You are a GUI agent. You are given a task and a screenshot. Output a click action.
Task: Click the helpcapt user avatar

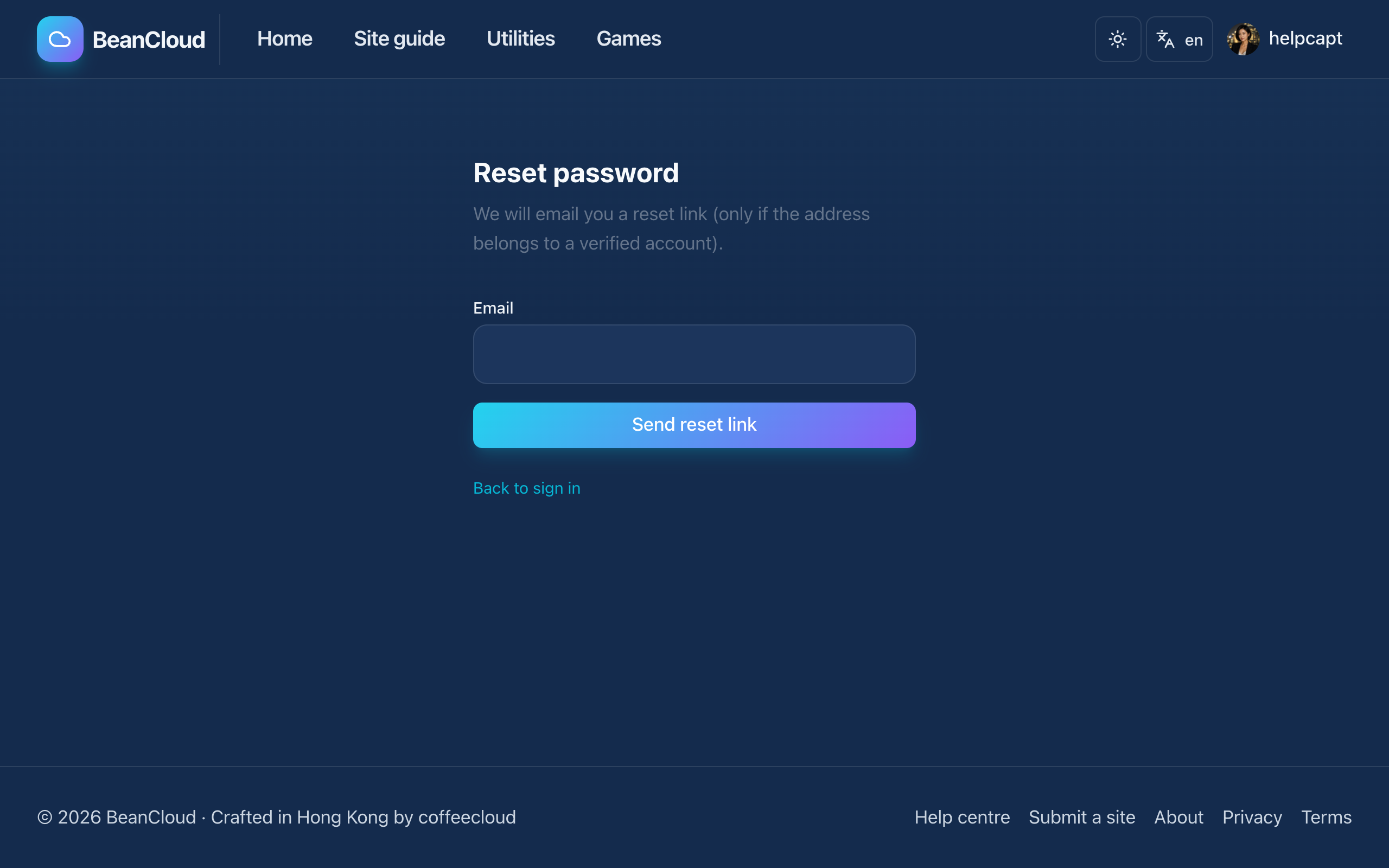pos(1243,39)
